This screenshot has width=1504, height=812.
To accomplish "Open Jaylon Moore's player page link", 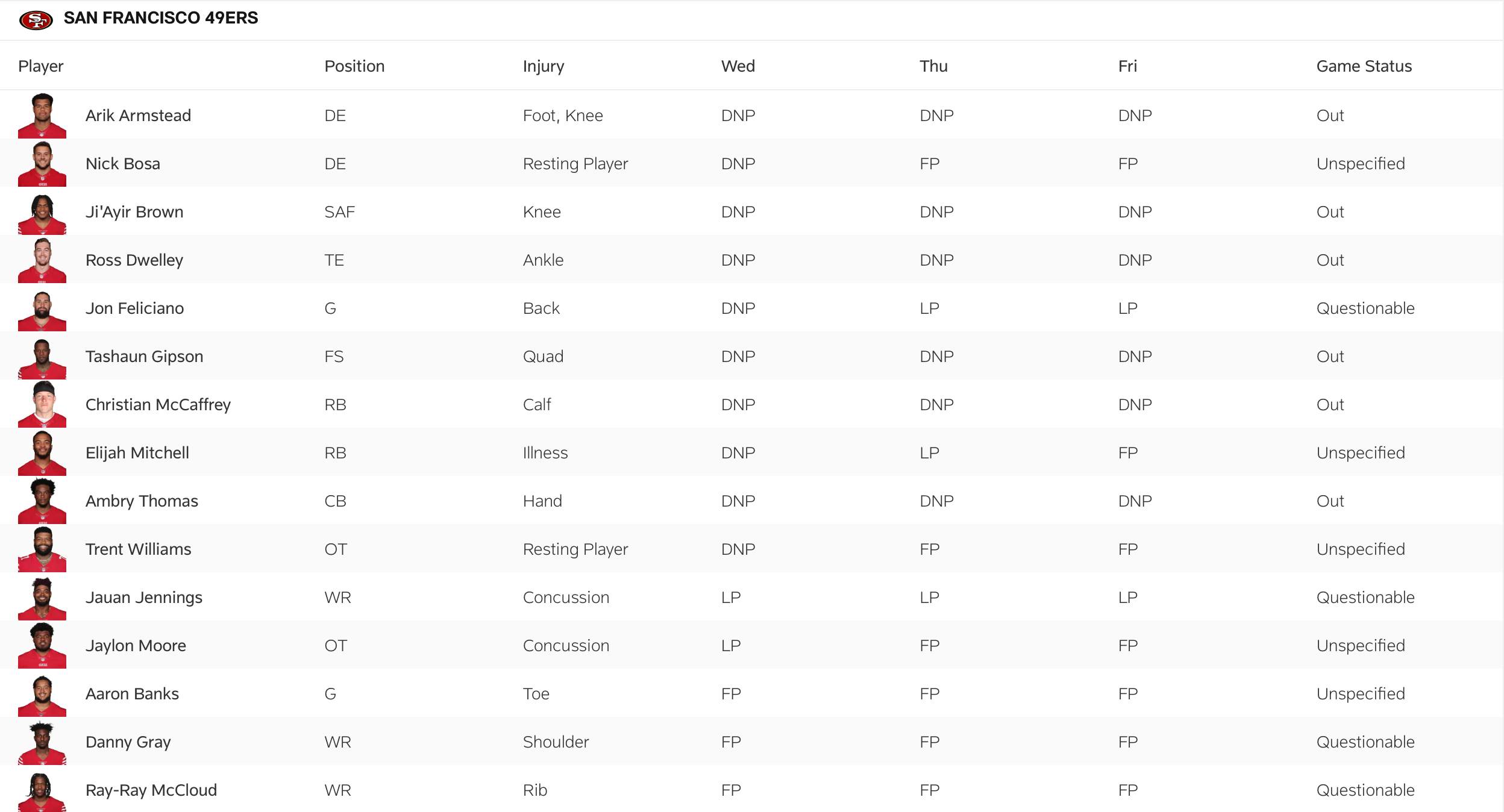I will [136, 646].
